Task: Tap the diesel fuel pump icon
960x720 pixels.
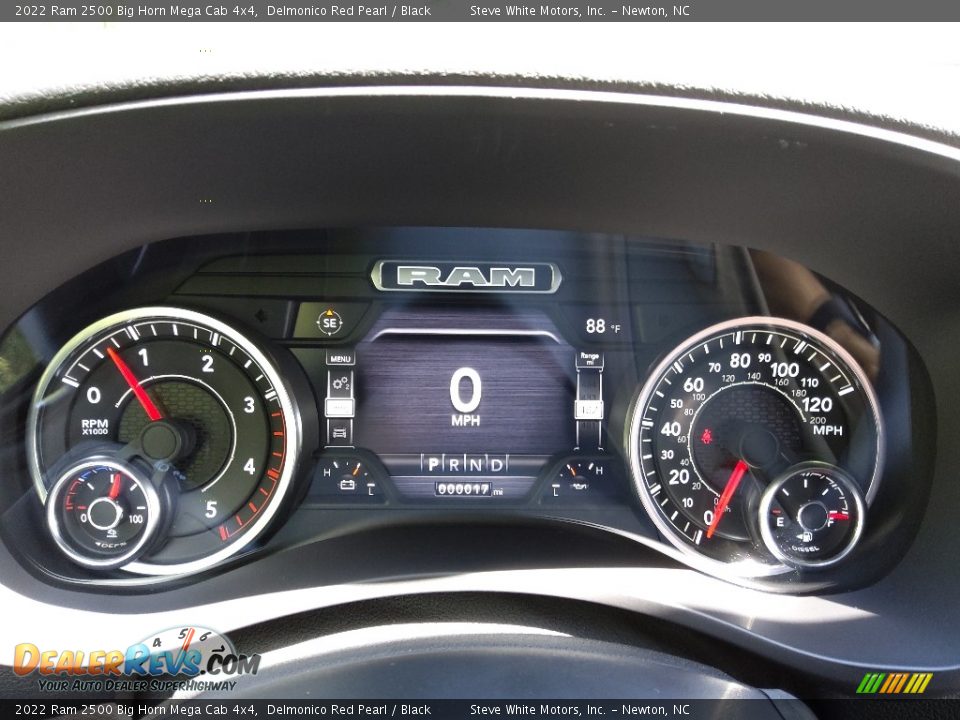Action: [x=805, y=537]
